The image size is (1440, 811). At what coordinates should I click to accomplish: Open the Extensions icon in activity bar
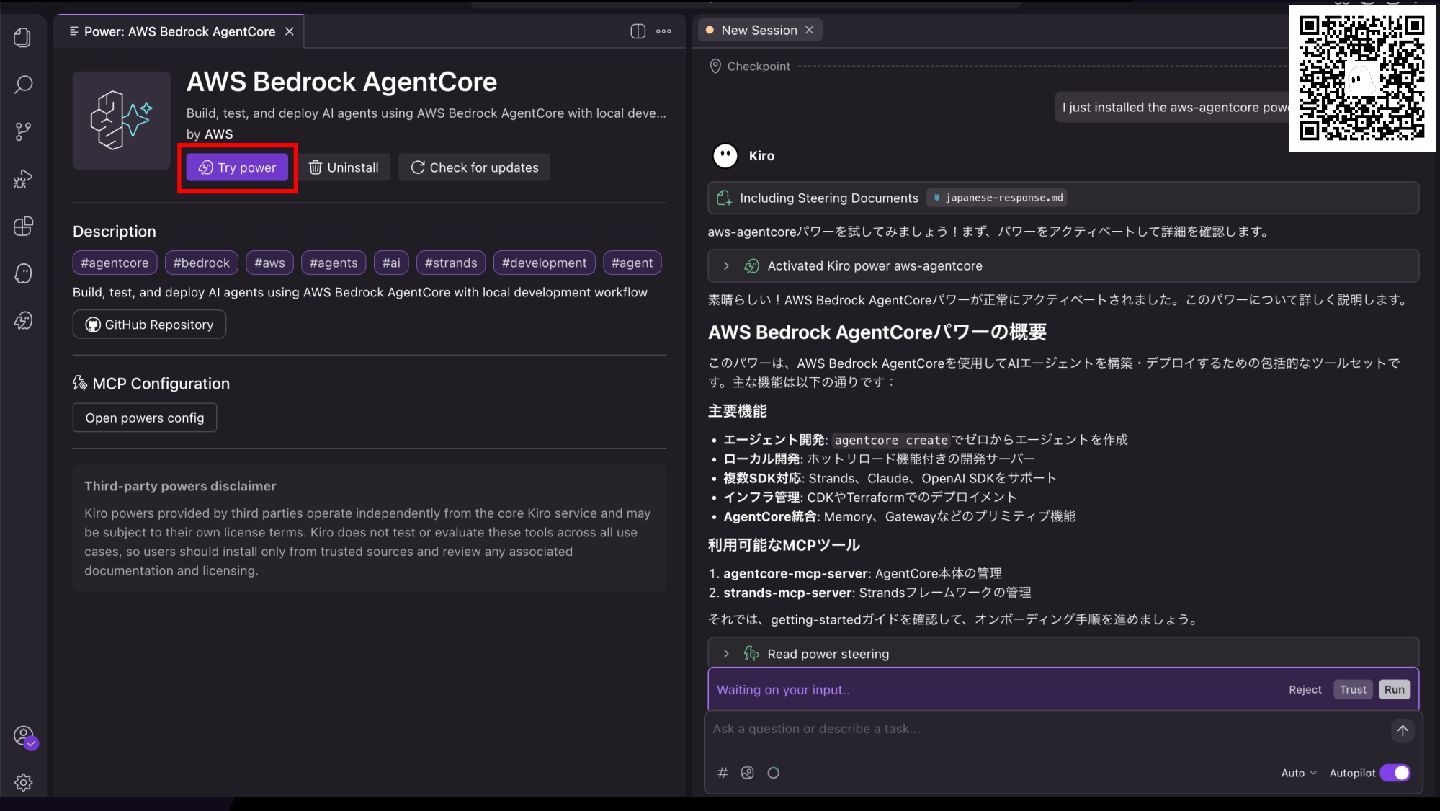23,226
